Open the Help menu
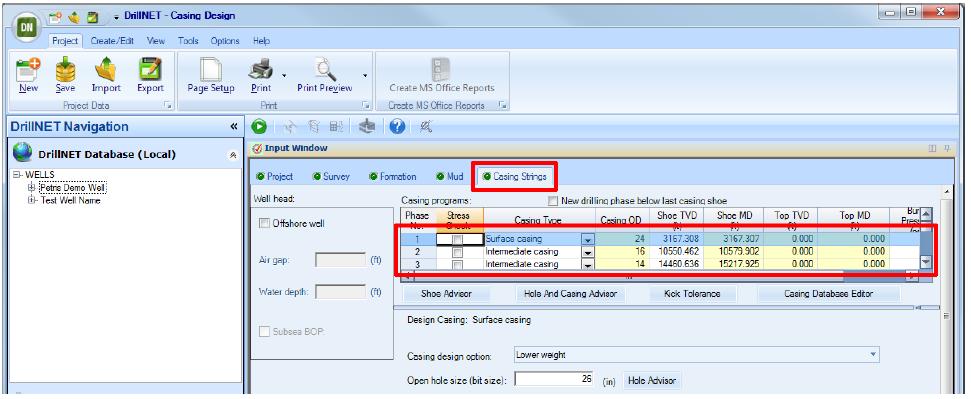This screenshot has width=971, height=399. (261, 41)
